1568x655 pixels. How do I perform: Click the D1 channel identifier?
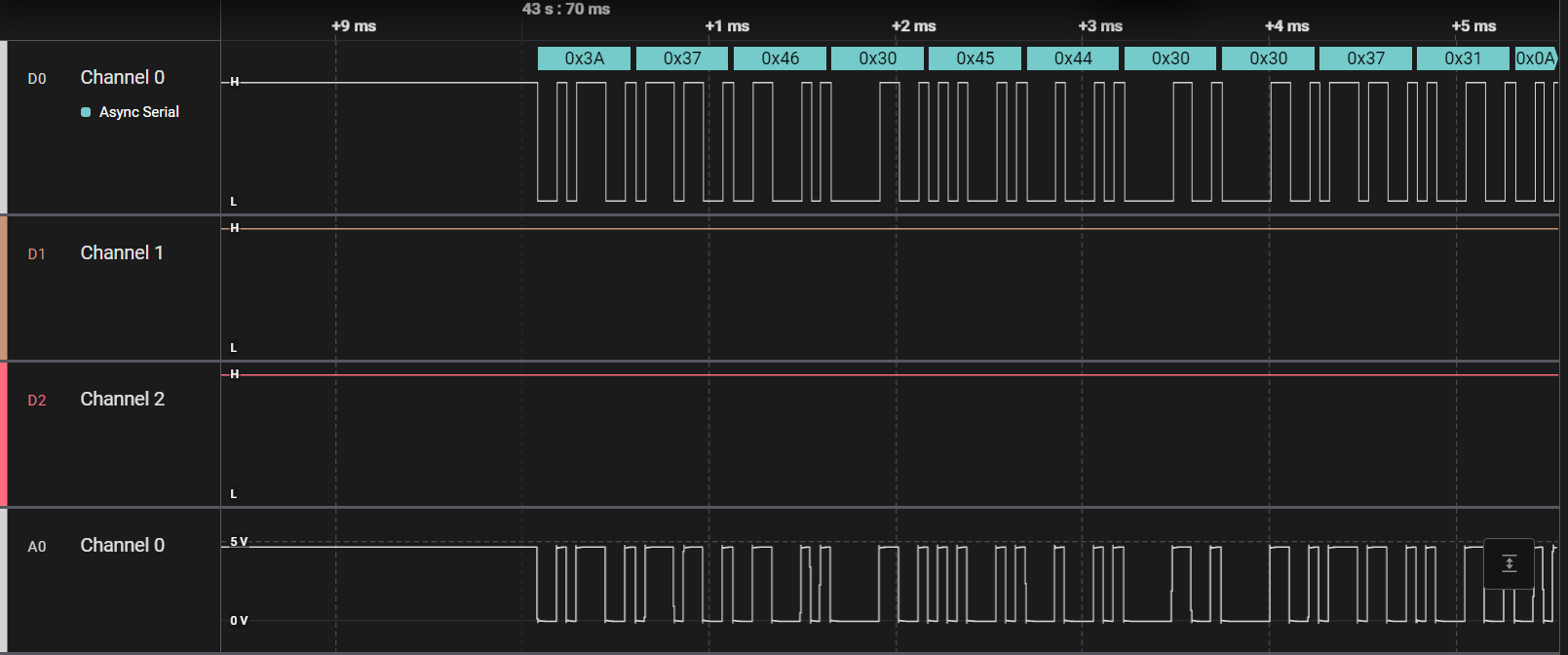tap(37, 254)
